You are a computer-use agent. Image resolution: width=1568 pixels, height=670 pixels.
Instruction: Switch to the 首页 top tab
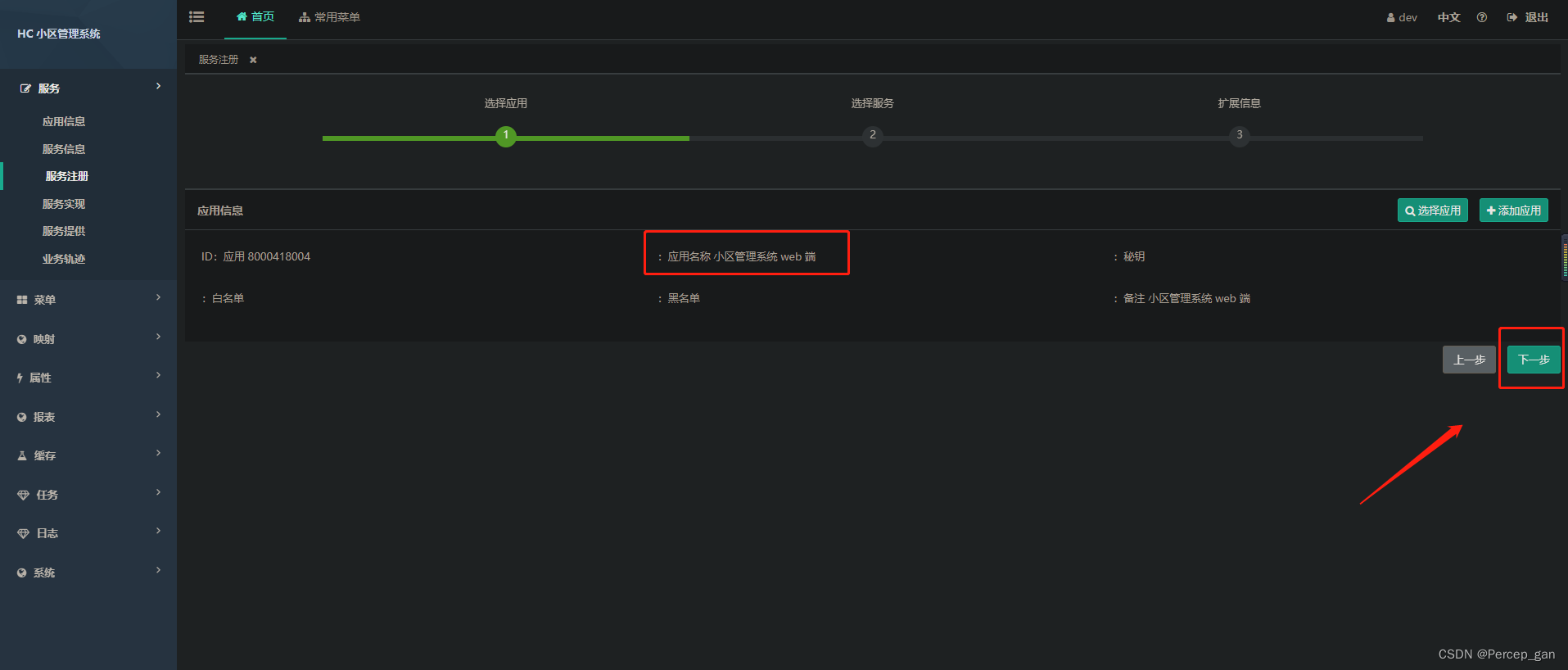point(255,17)
